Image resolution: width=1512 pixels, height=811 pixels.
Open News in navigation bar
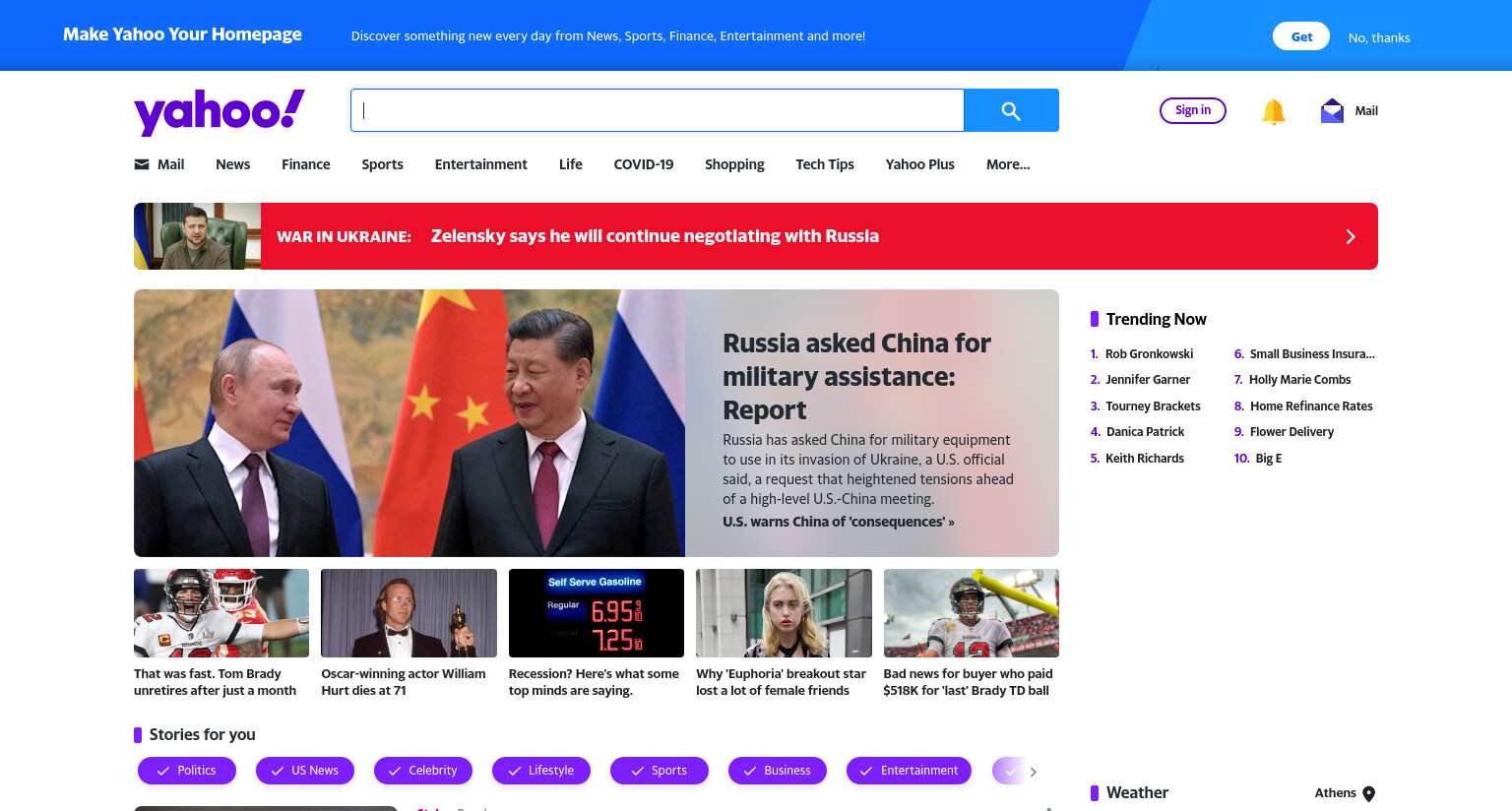[233, 164]
